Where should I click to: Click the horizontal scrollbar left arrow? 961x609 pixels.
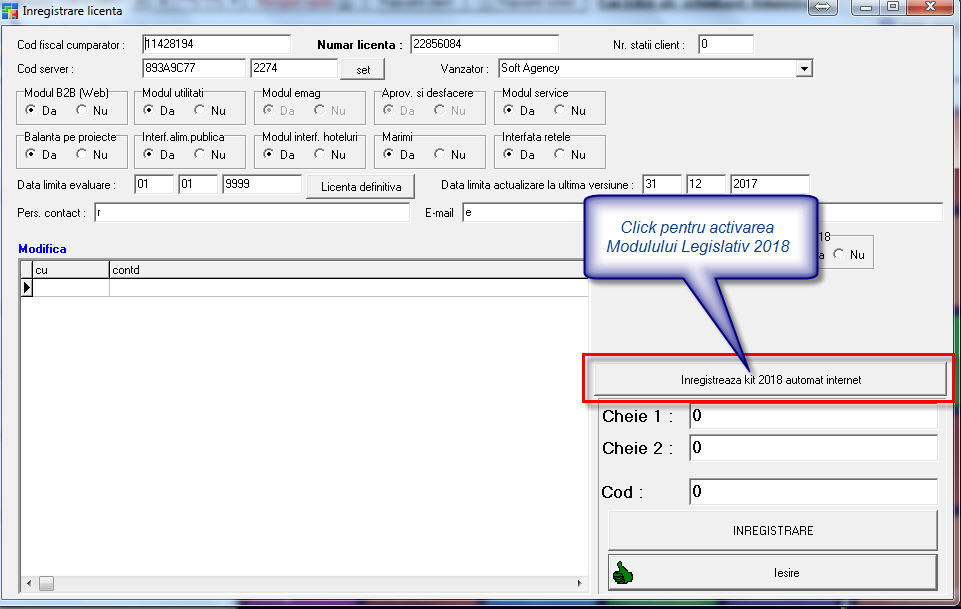(x=27, y=583)
